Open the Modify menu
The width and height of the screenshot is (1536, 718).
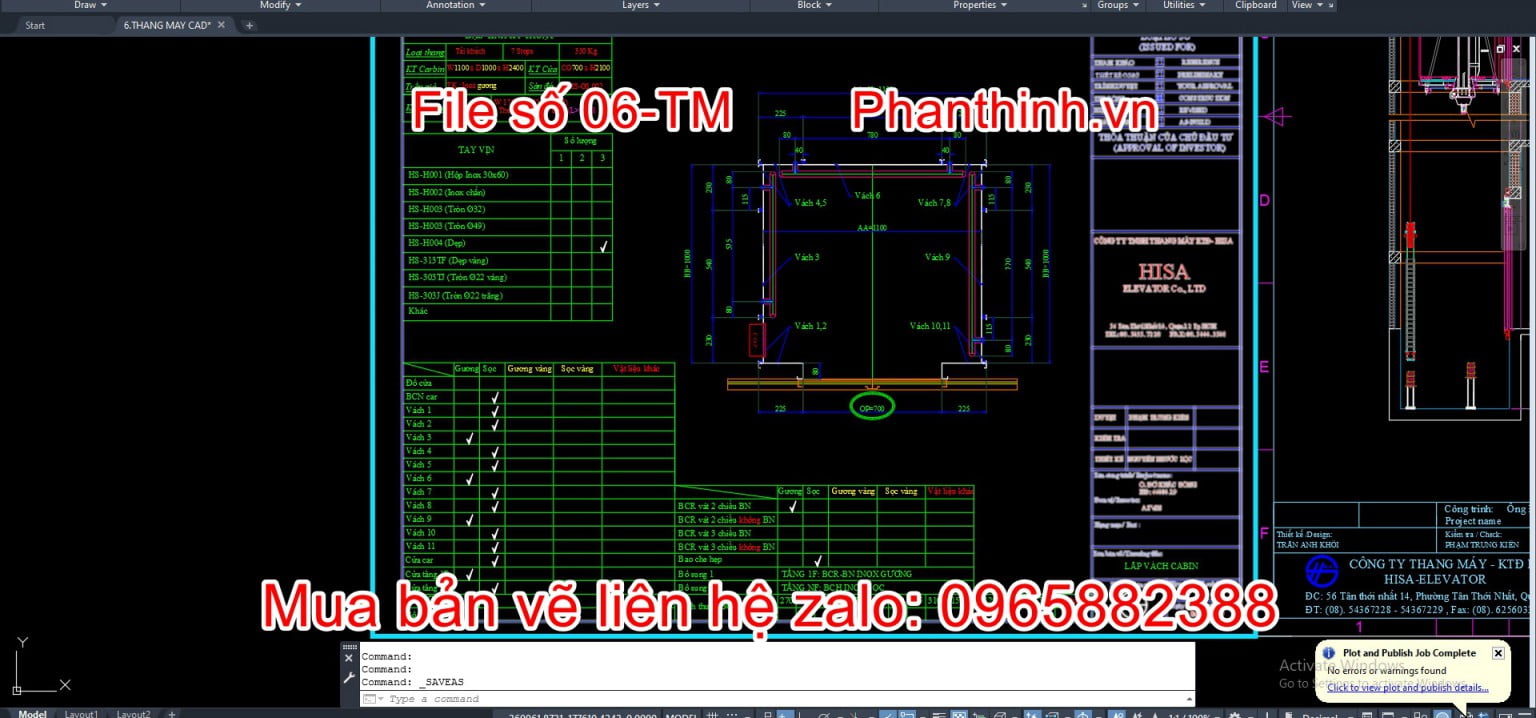(x=278, y=5)
